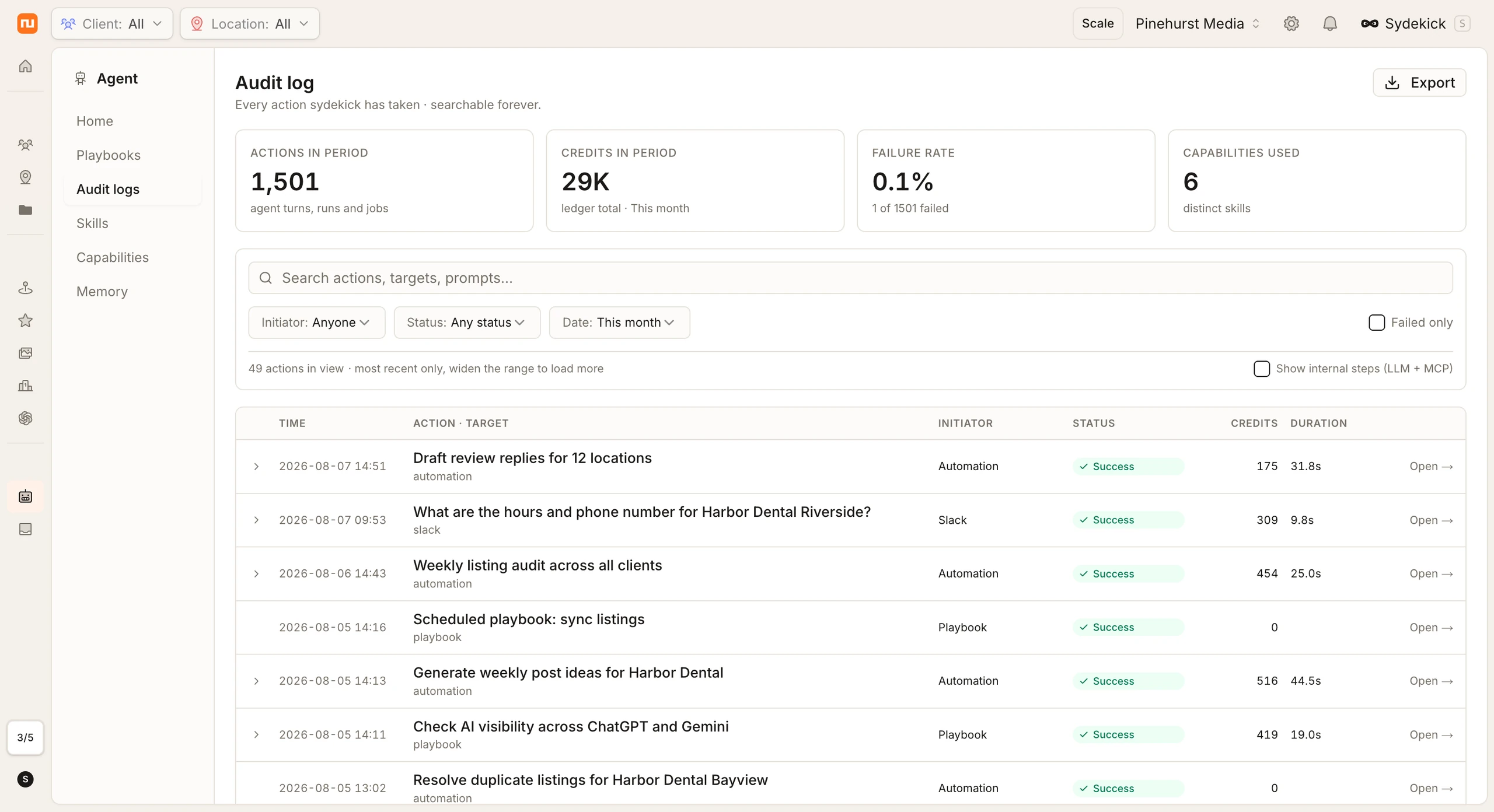Open the settings gear icon
1494x812 pixels.
pyautogui.click(x=1291, y=23)
